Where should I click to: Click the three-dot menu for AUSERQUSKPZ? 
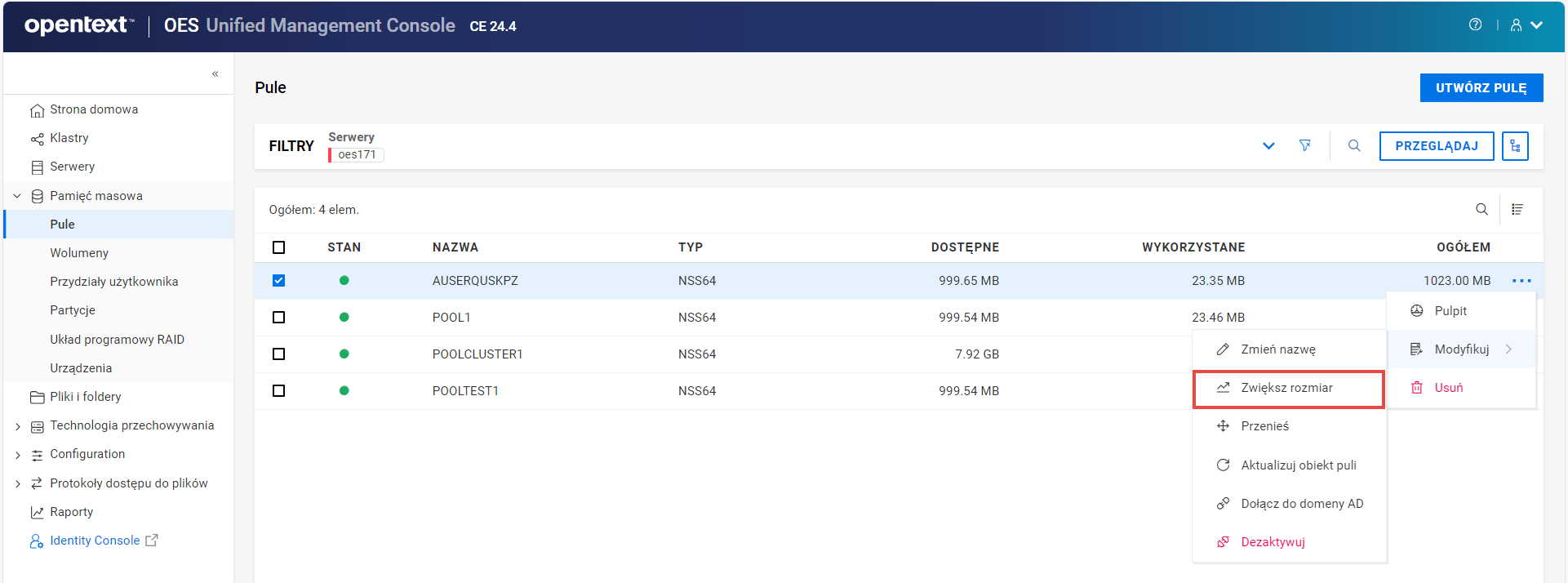(1521, 281)
